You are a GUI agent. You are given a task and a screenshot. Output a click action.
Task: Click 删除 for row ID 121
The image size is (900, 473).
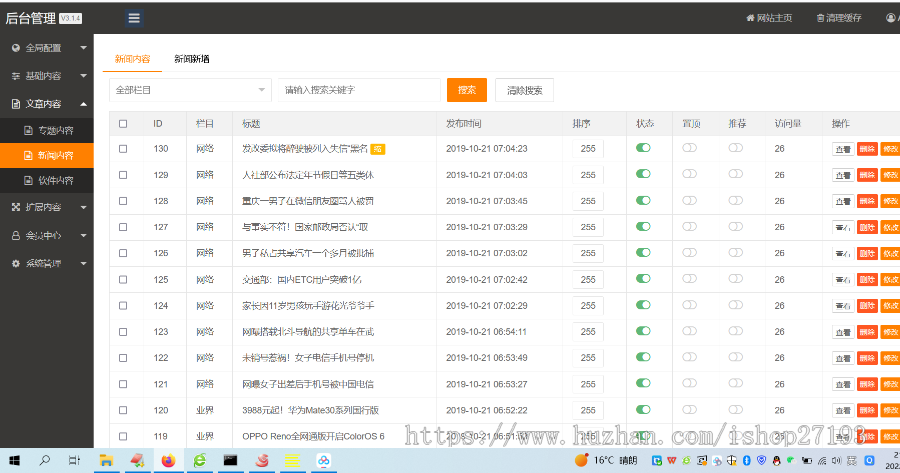[867, 384]
